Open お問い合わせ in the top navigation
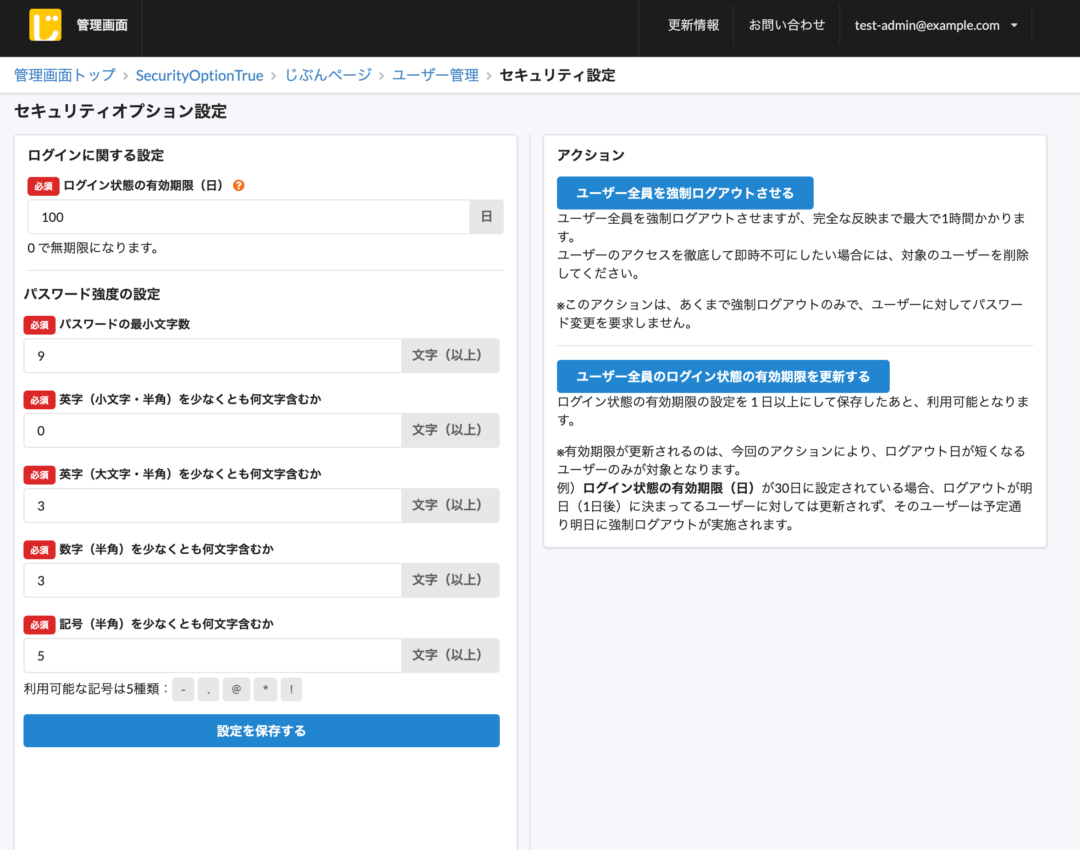This screenshot has width=1080, height=850. click(x=787, y=26)
